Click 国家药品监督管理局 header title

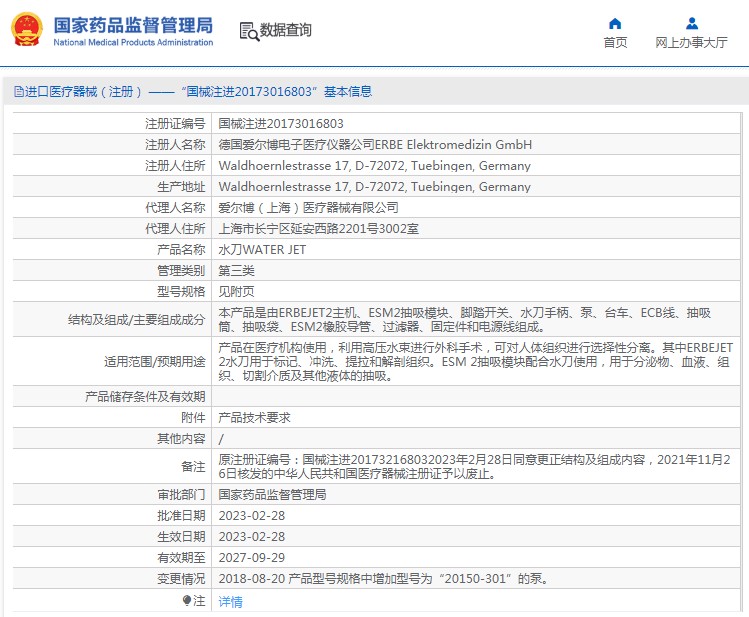tap(133, 25)
